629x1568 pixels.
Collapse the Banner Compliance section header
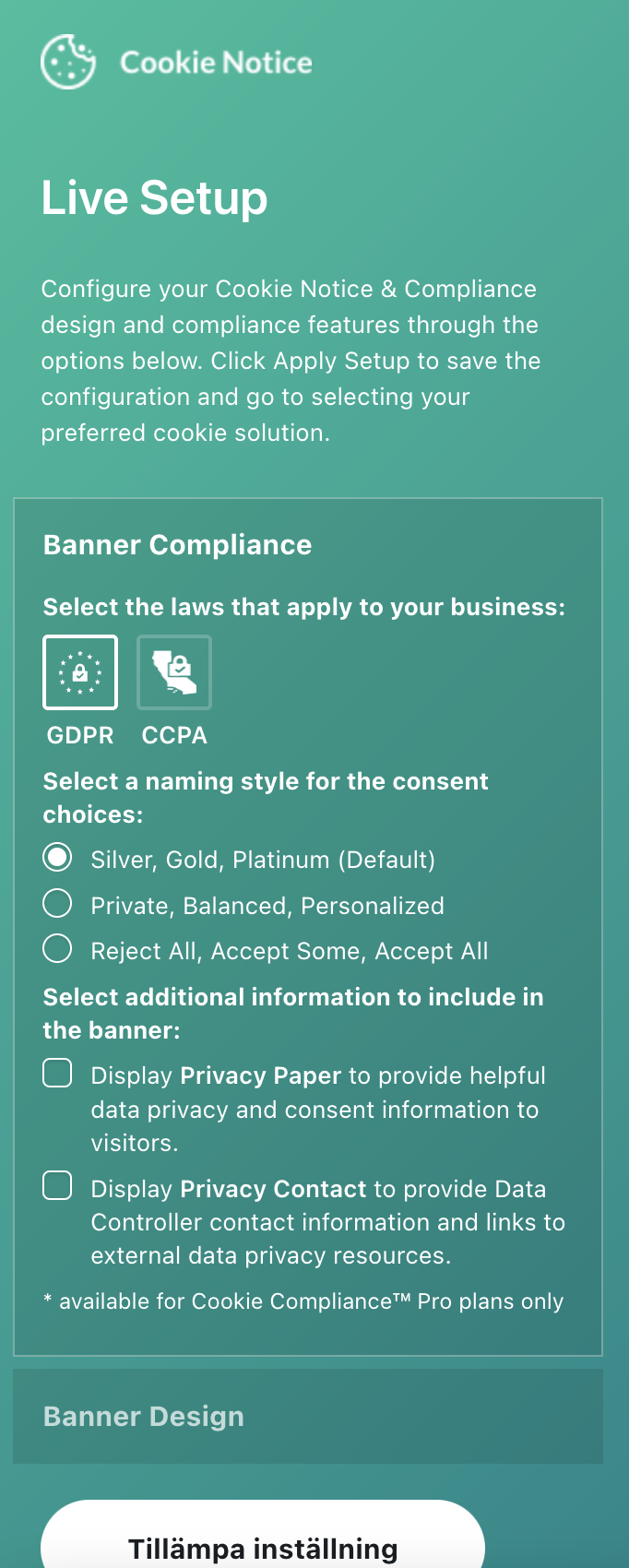coord(177,545)
